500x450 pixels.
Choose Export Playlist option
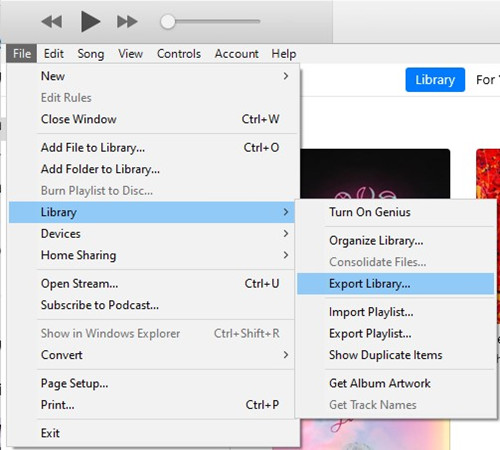(396, 334)
